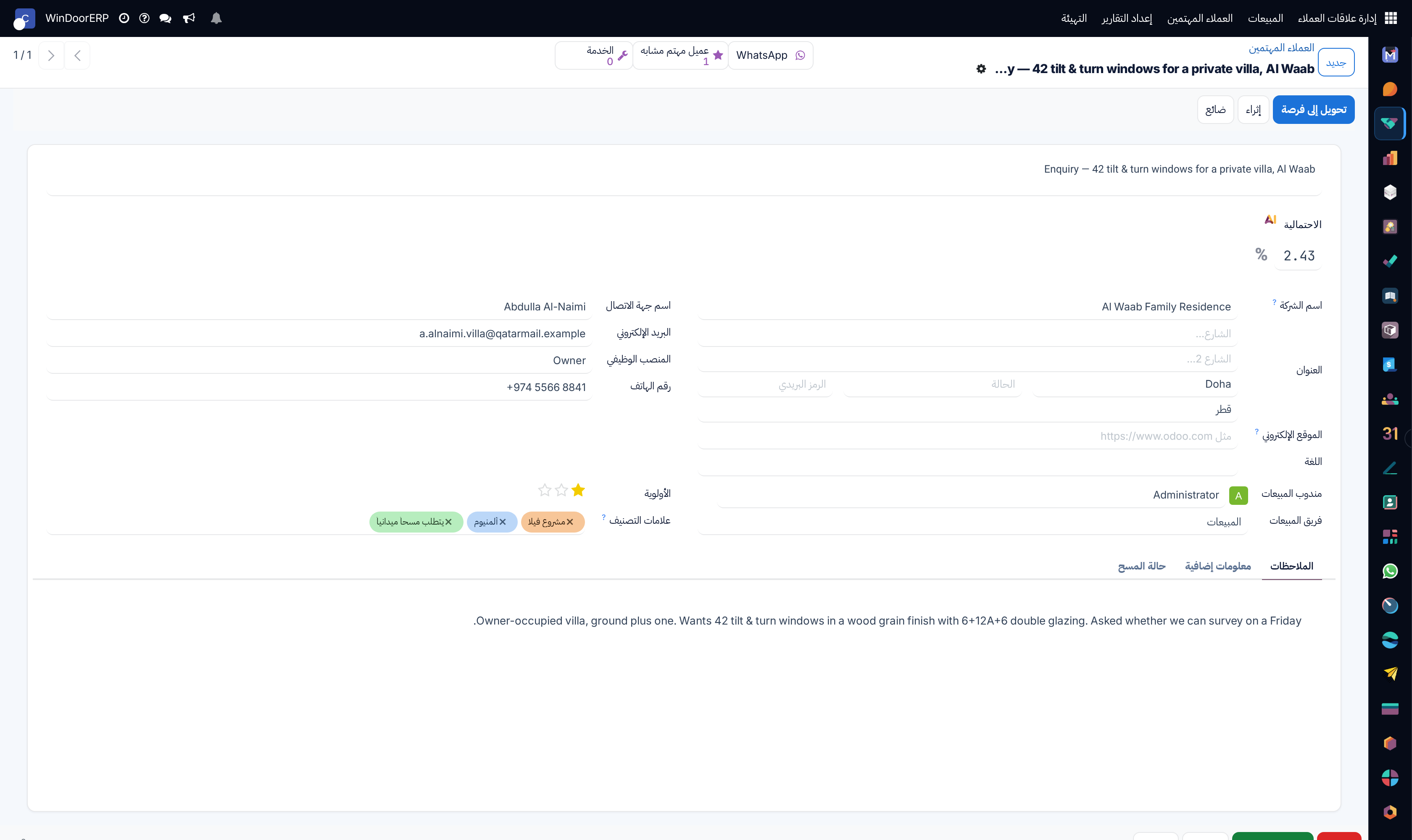The image size is (1412, 840).
Task: Open the الخدمة smart button
Action: (593, 55)
